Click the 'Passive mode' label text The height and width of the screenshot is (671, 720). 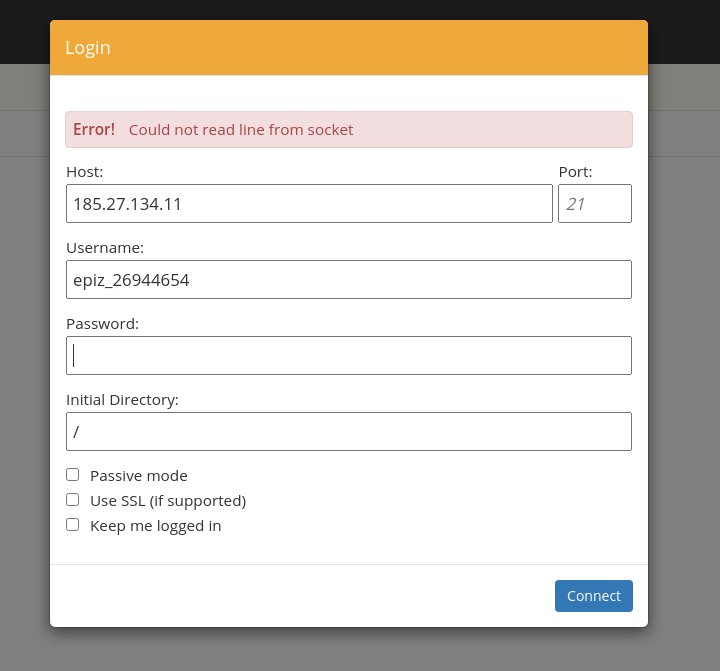[139, 476]
